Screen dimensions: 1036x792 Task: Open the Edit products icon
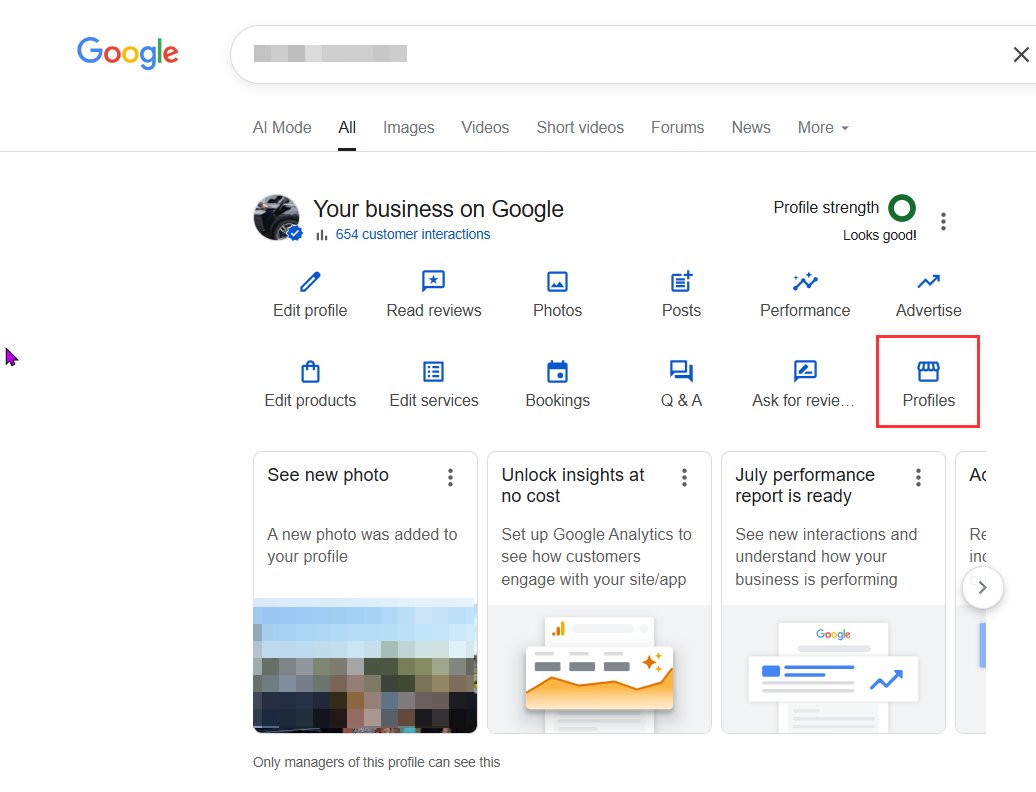tap(310, 371)
